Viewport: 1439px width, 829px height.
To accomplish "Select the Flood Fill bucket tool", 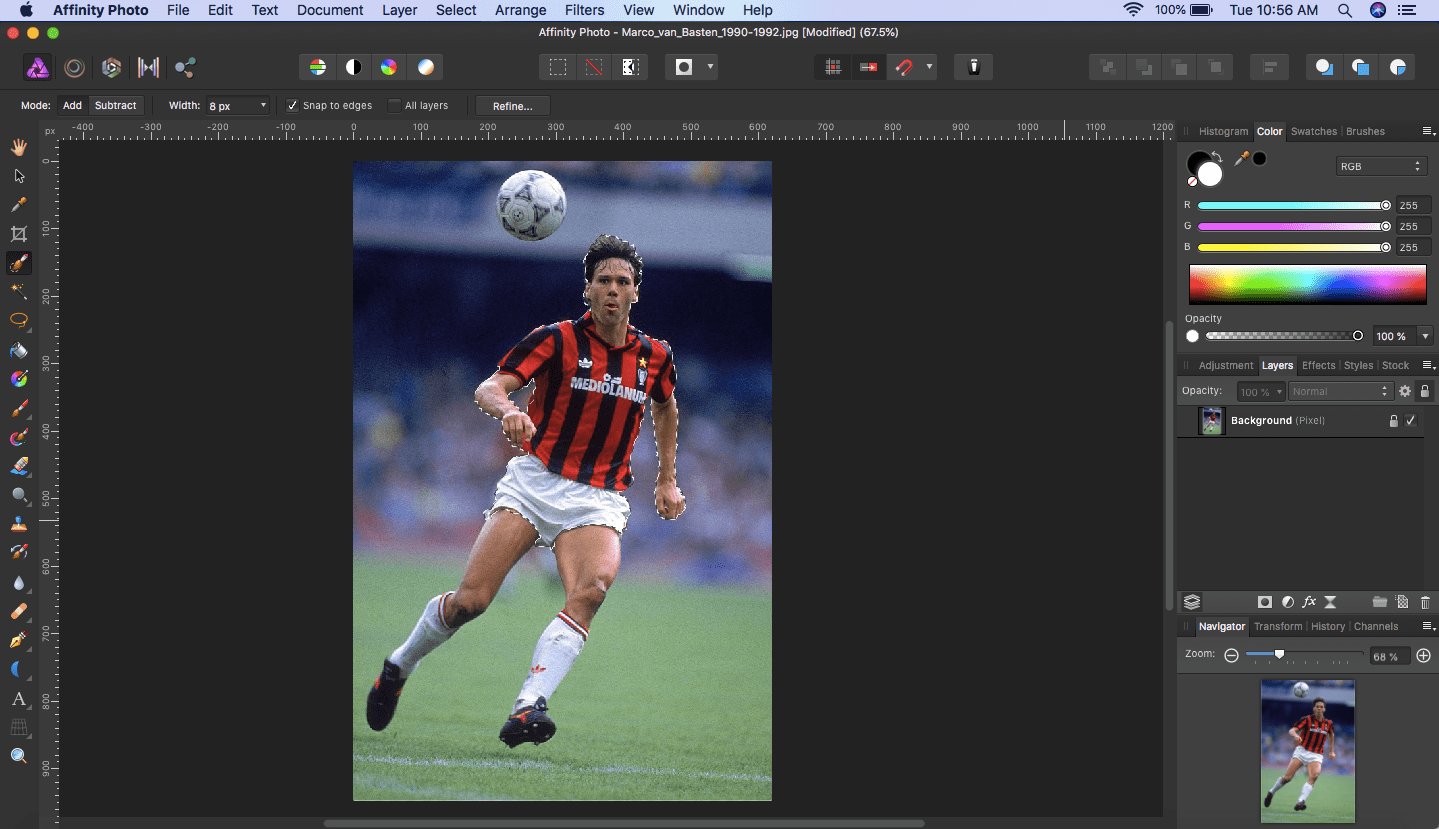I will click(x=18, y=350).
